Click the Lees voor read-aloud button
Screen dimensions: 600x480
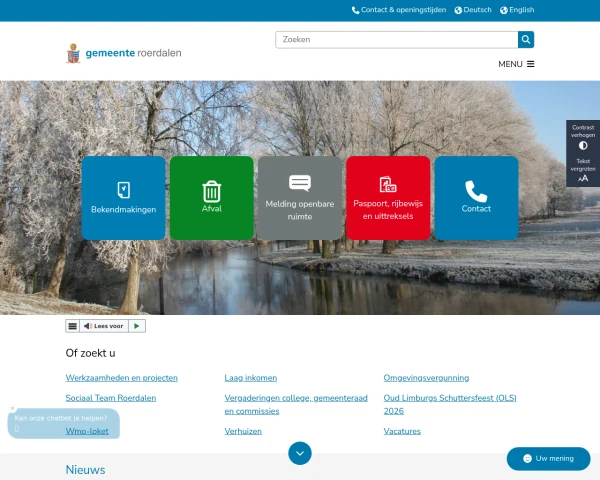104,326
